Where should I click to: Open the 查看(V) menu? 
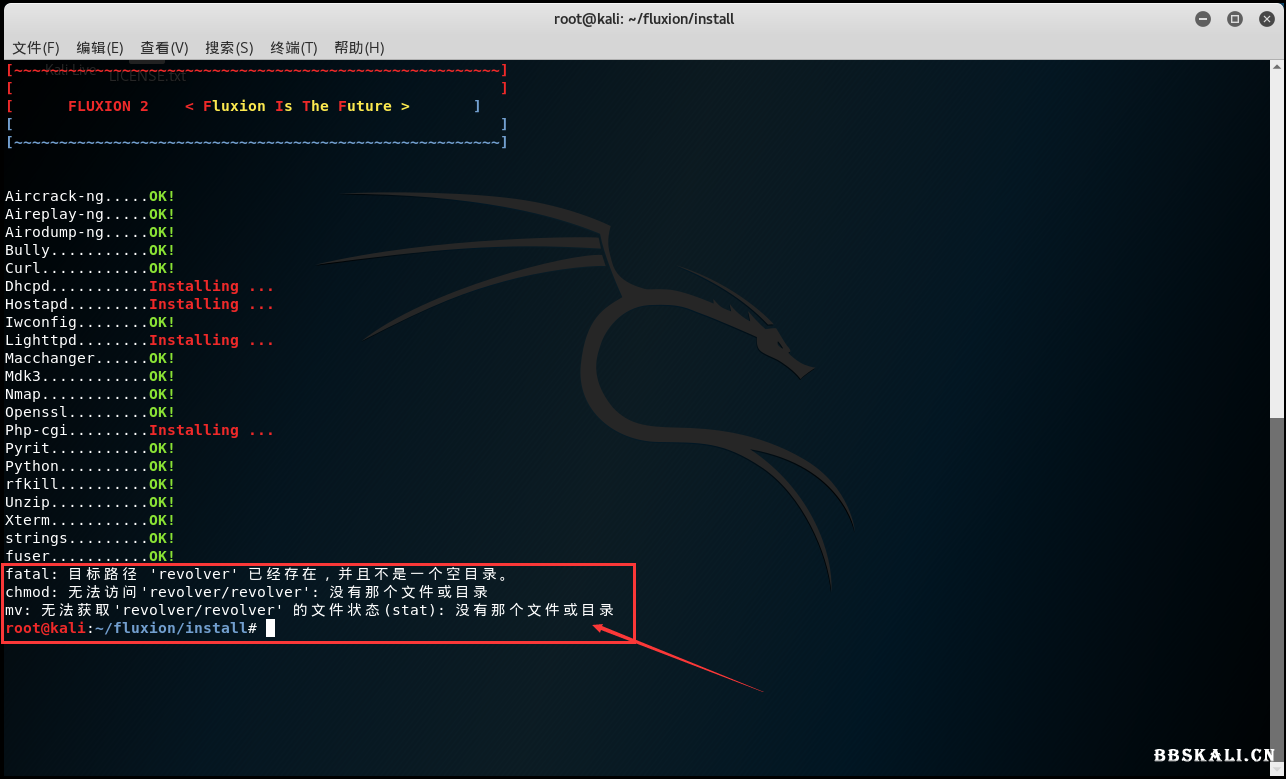[x=164, y=48]
